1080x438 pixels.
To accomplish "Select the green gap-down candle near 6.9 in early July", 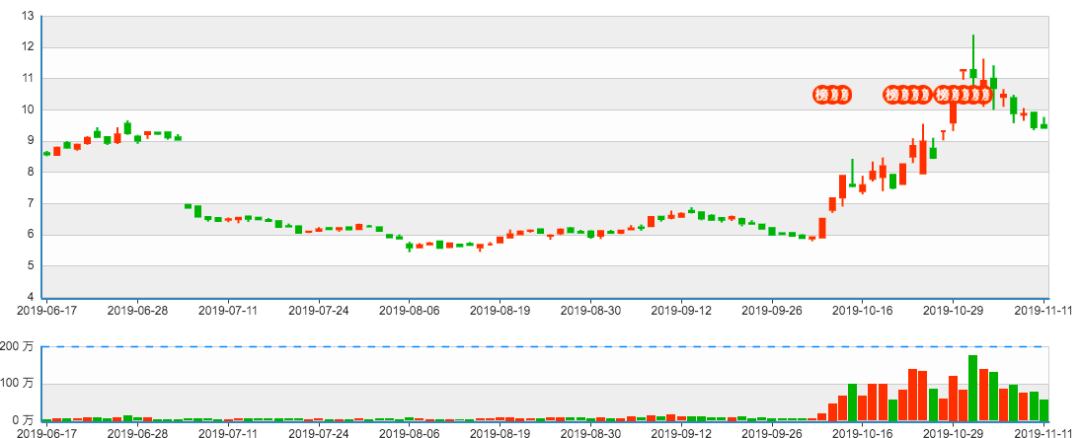I will (187, 206).
